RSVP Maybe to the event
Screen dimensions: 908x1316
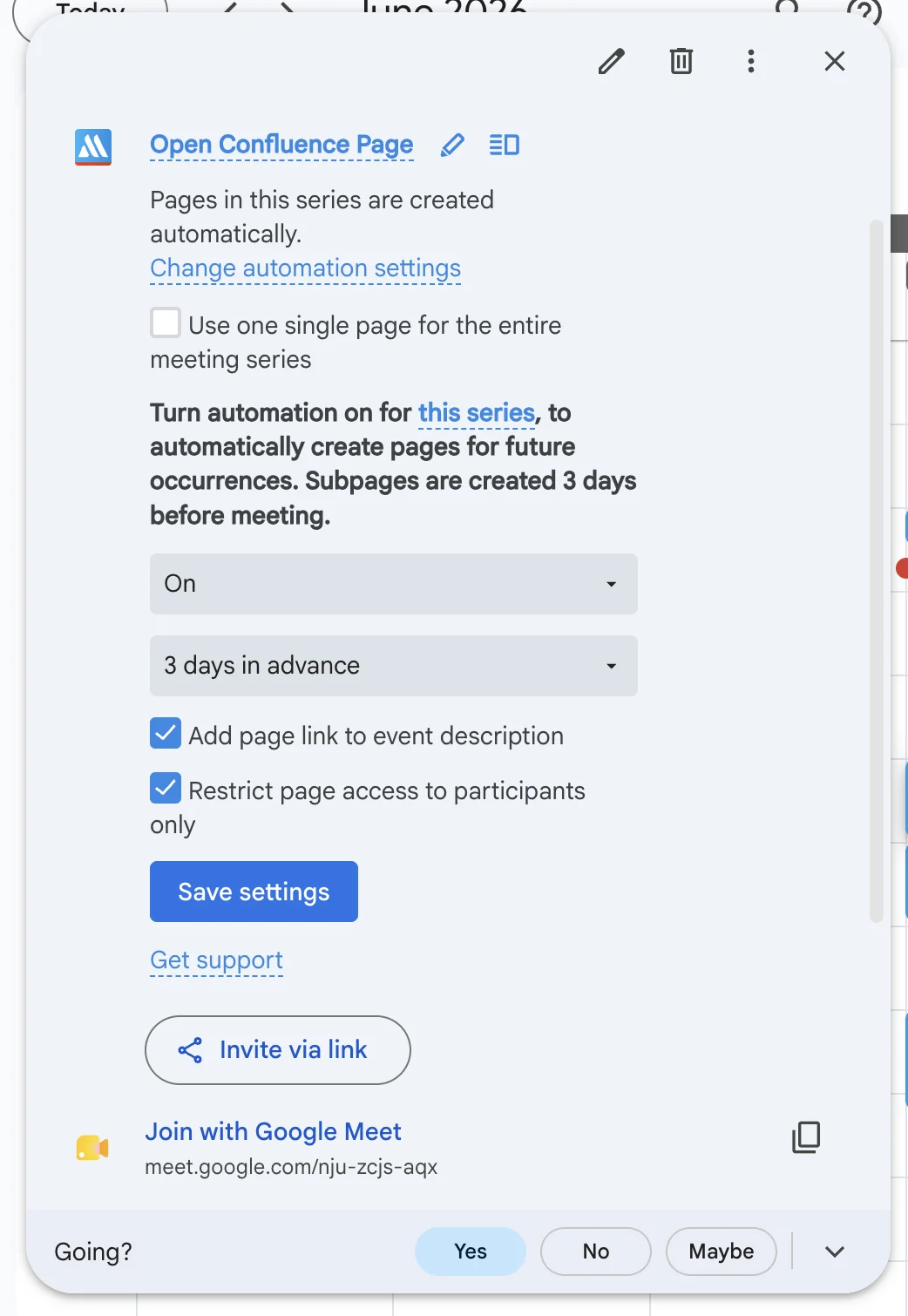(x=722, y=1252)
